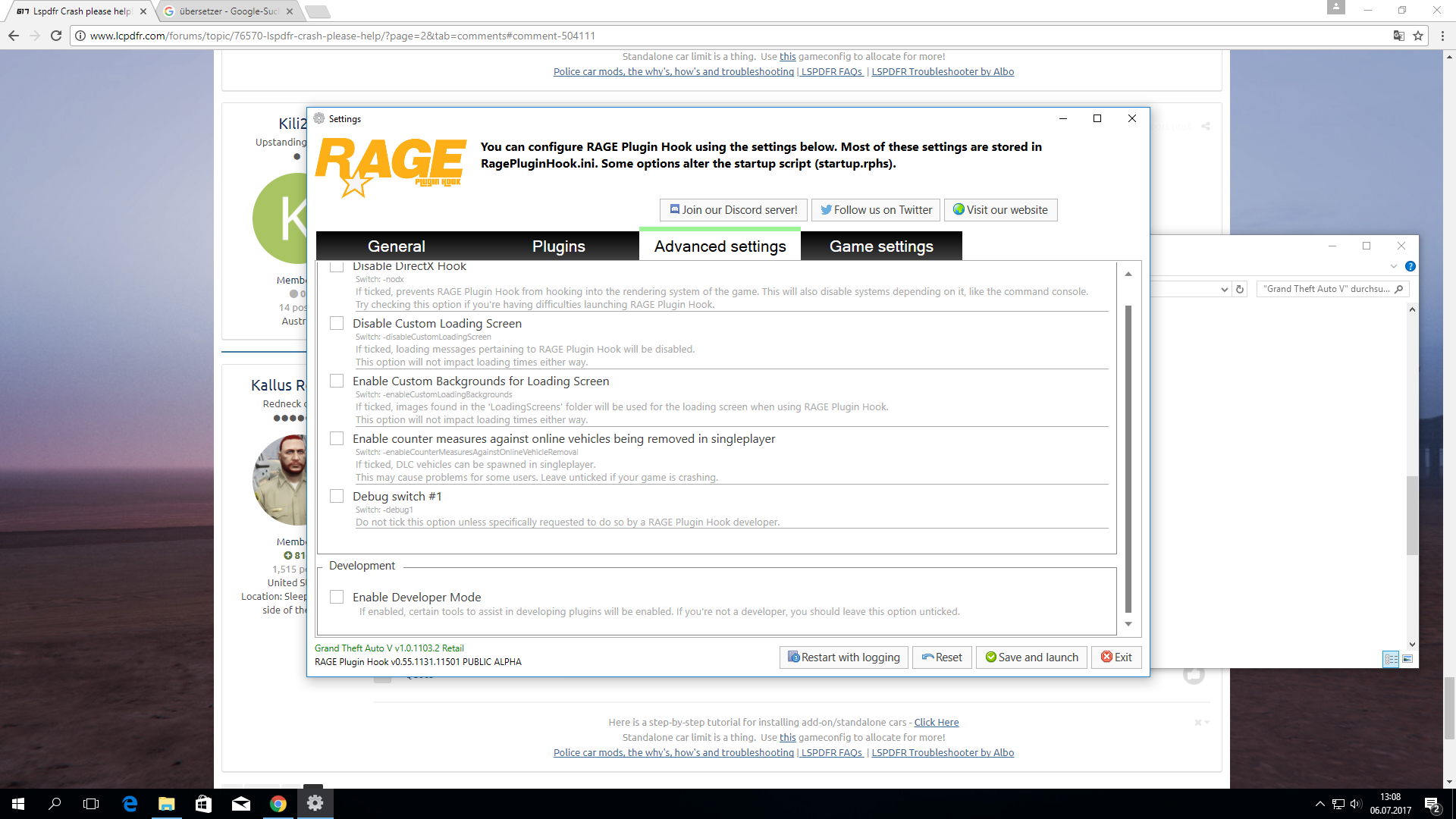The height and width of the screenshot is (819, 1456).
Task: Reload the browser page
Action: click(55, 36)
